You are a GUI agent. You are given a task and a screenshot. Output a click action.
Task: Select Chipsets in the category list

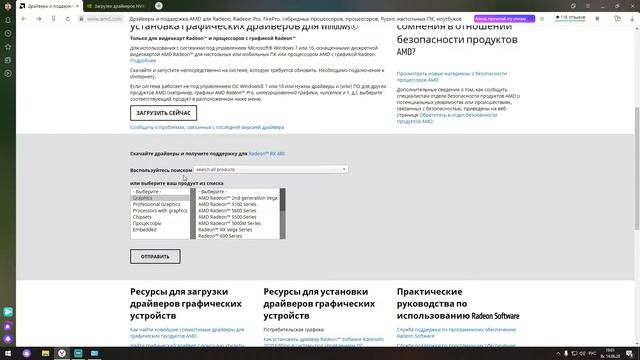160,217
